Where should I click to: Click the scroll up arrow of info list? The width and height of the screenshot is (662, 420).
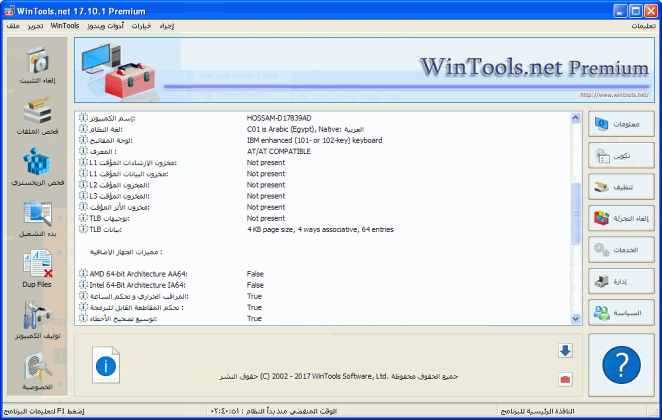pos(575,118)
